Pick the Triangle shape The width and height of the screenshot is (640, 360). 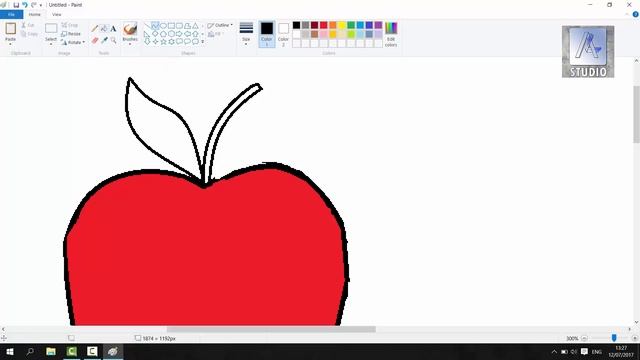196,26
